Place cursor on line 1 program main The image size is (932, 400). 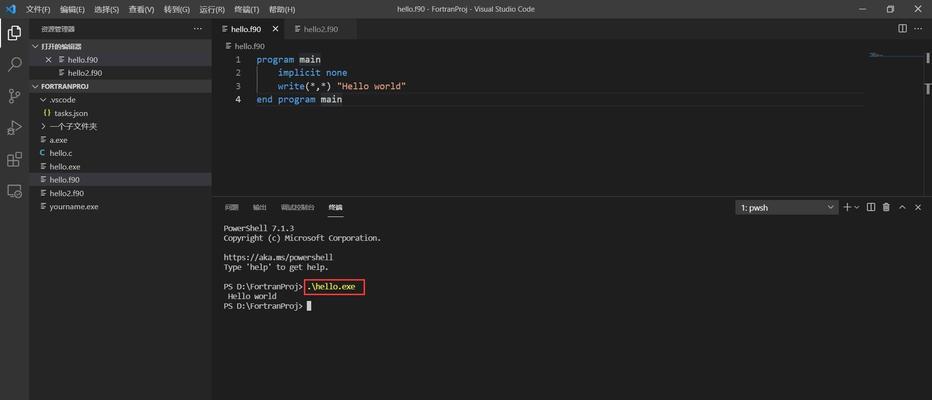click(x=288, y=59)
